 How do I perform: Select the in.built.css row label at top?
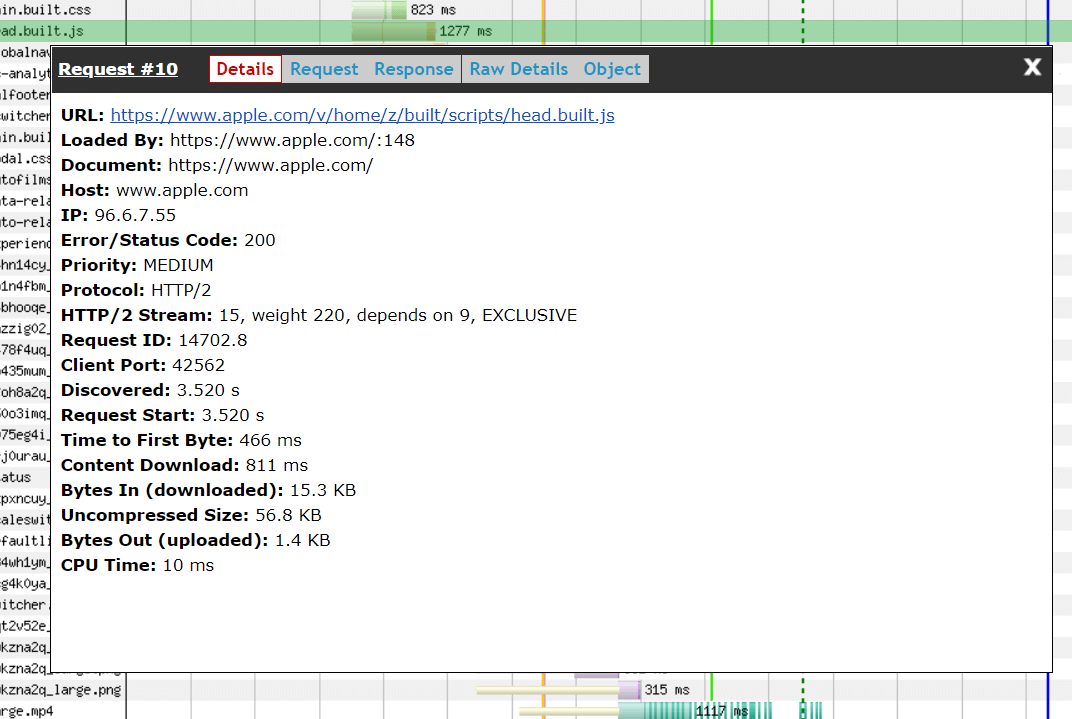click(45, 10)
